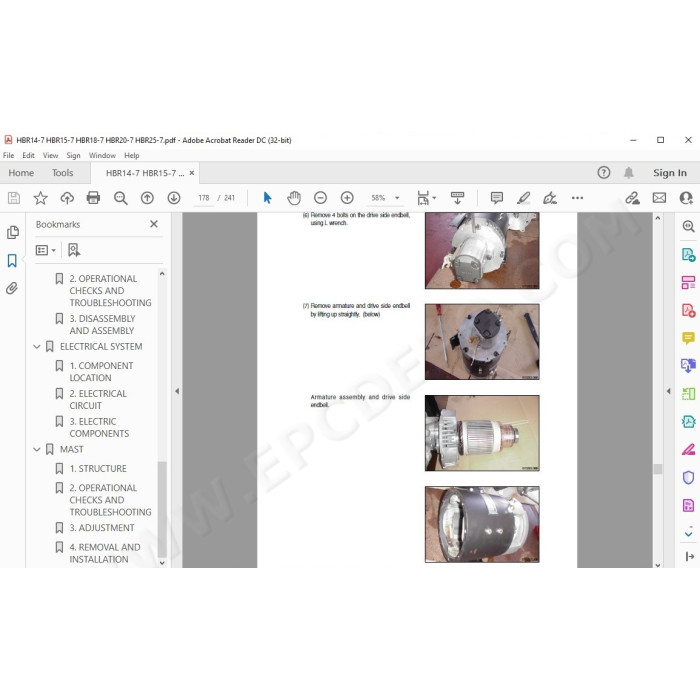Viewport: 700px width, 700px height.
Task: Show more toolbar tools ellipsis
Action: [577, 198]
